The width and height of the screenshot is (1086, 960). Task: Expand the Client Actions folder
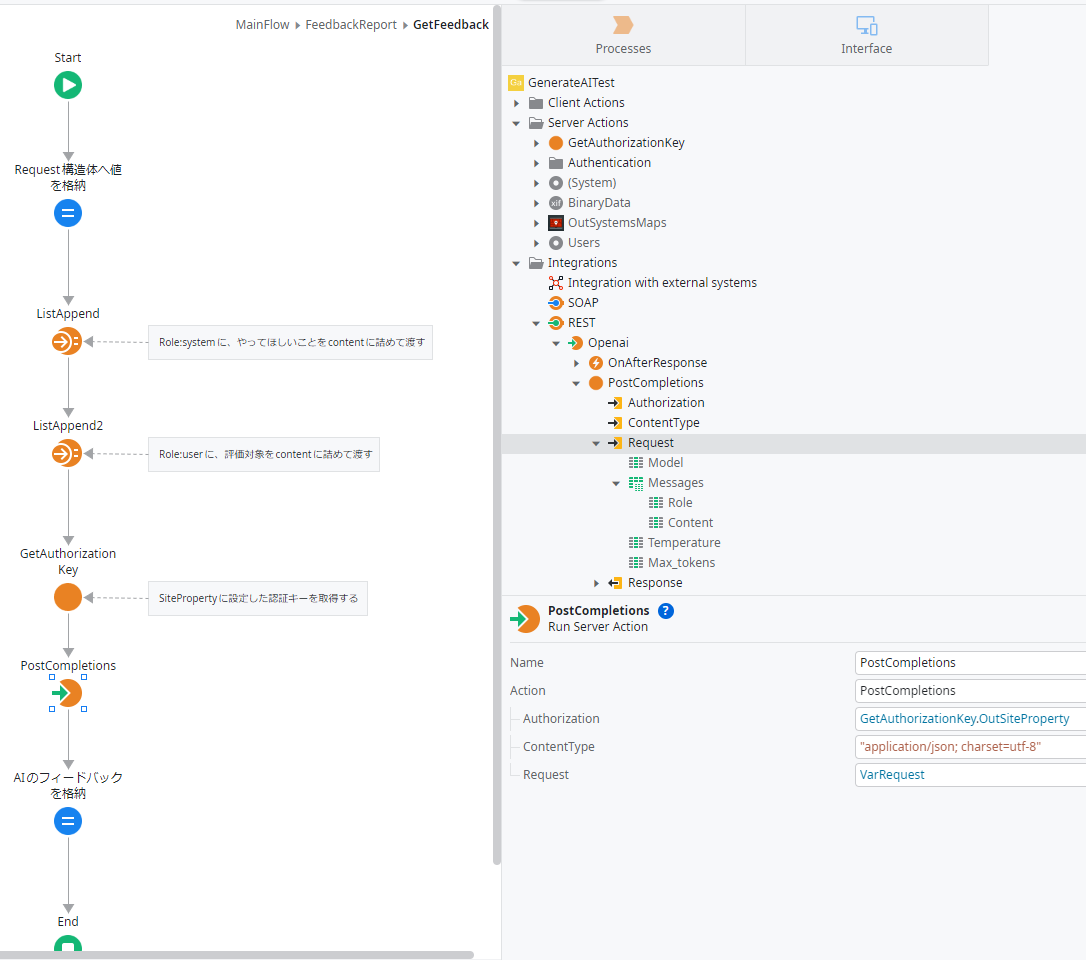coord(517,102)
